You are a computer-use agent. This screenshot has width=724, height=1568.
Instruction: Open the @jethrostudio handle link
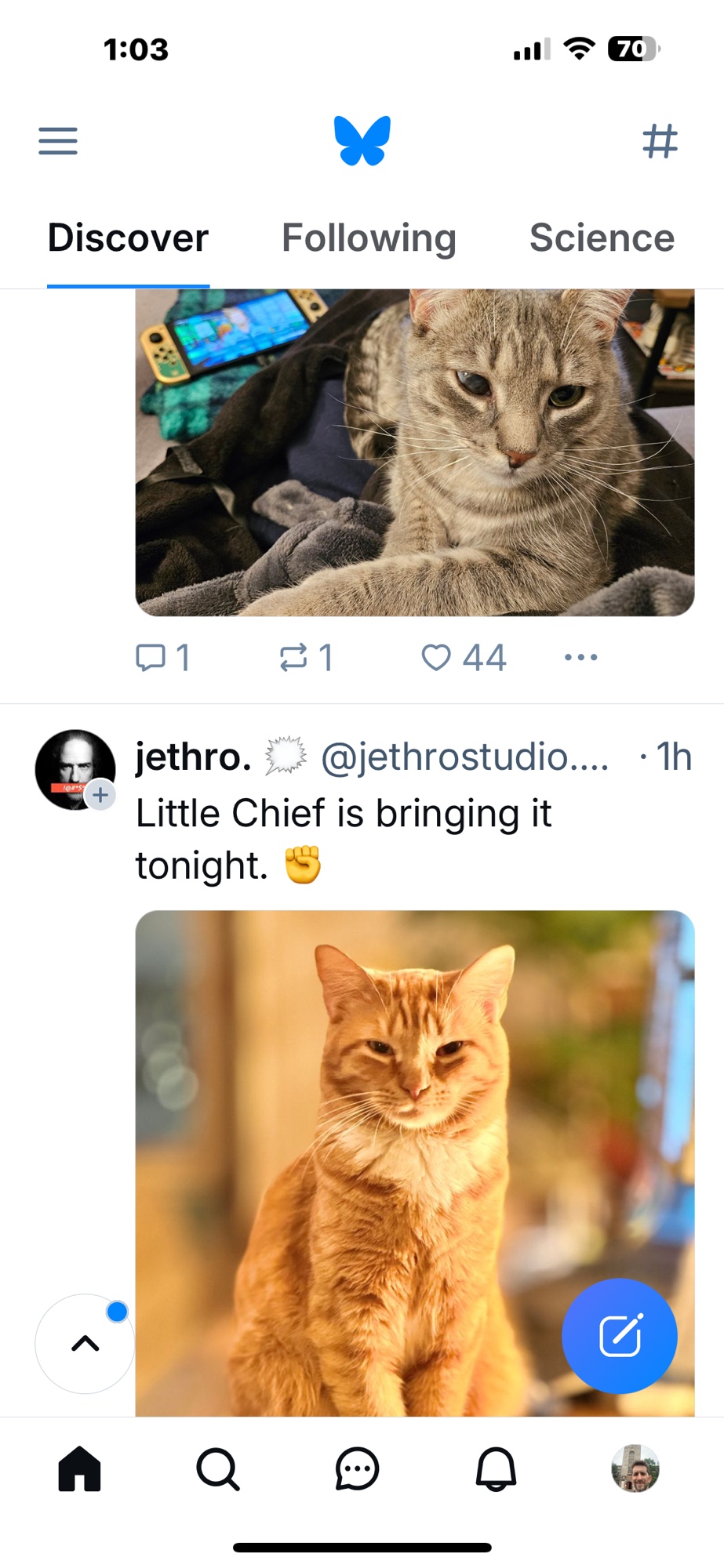pyautogui.click(x=464, y=757)
